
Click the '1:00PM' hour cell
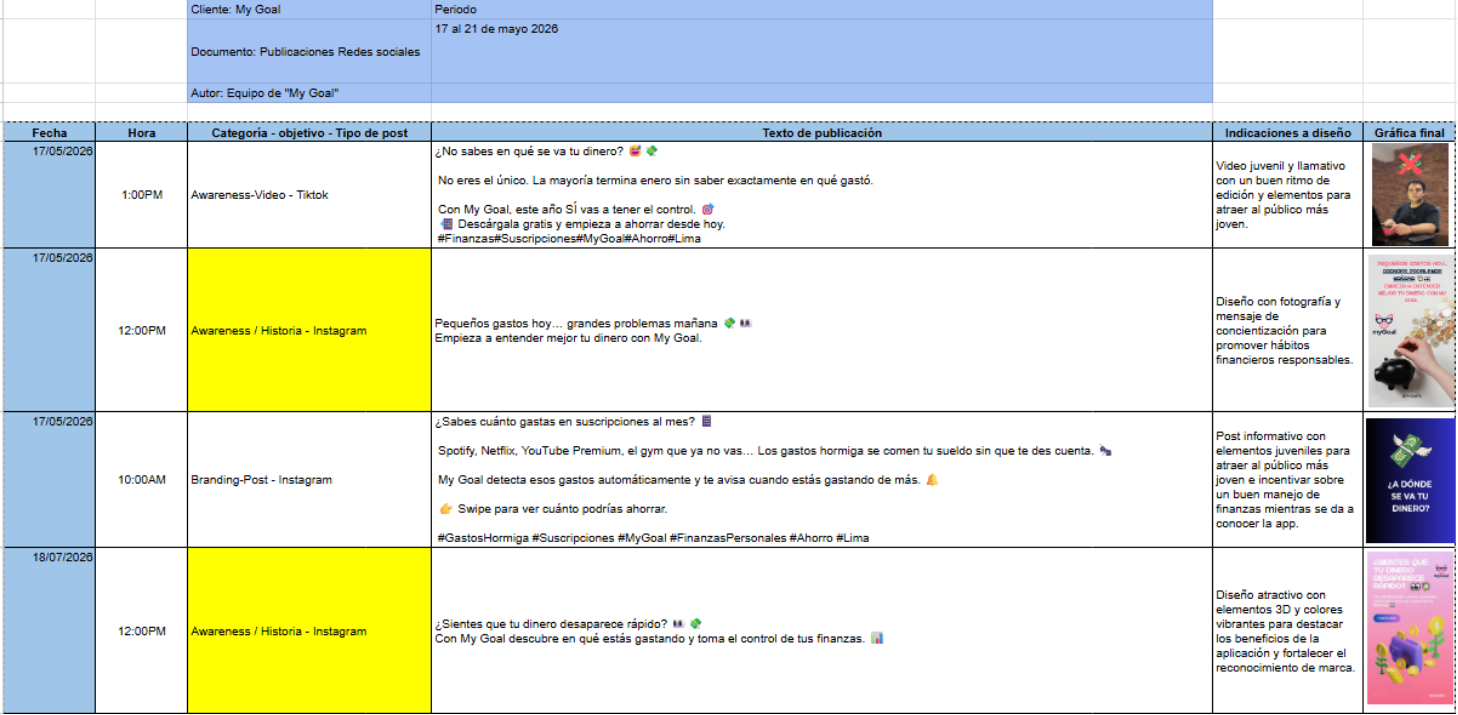(142, 195)
